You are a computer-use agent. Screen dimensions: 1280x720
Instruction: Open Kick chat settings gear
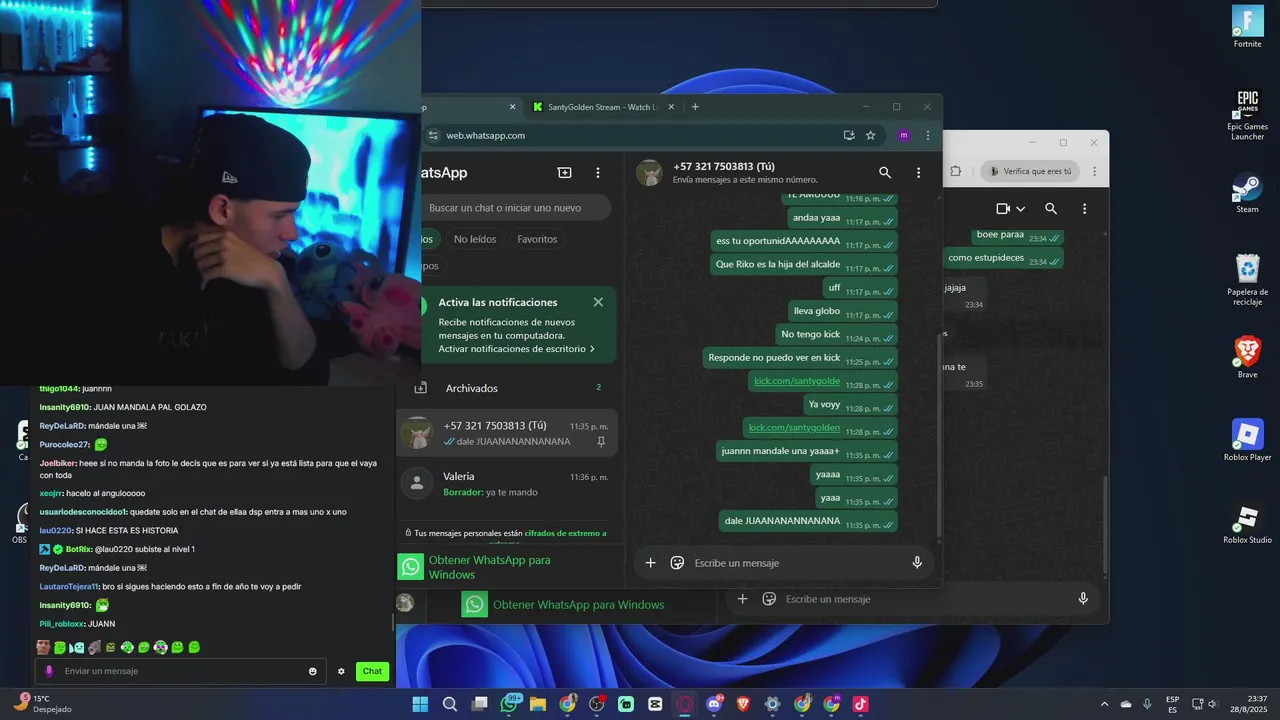coord(341,671)
